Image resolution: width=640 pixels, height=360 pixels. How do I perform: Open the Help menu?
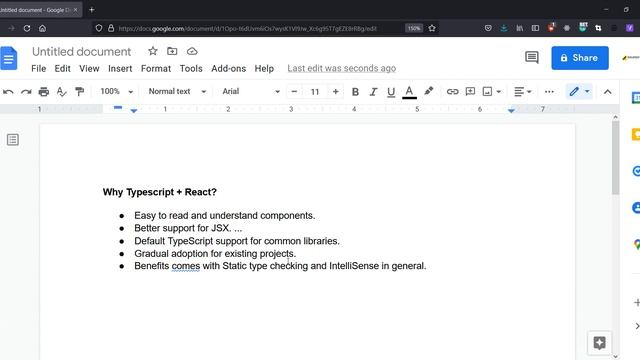pyautogui.click(x=264, y=69)
